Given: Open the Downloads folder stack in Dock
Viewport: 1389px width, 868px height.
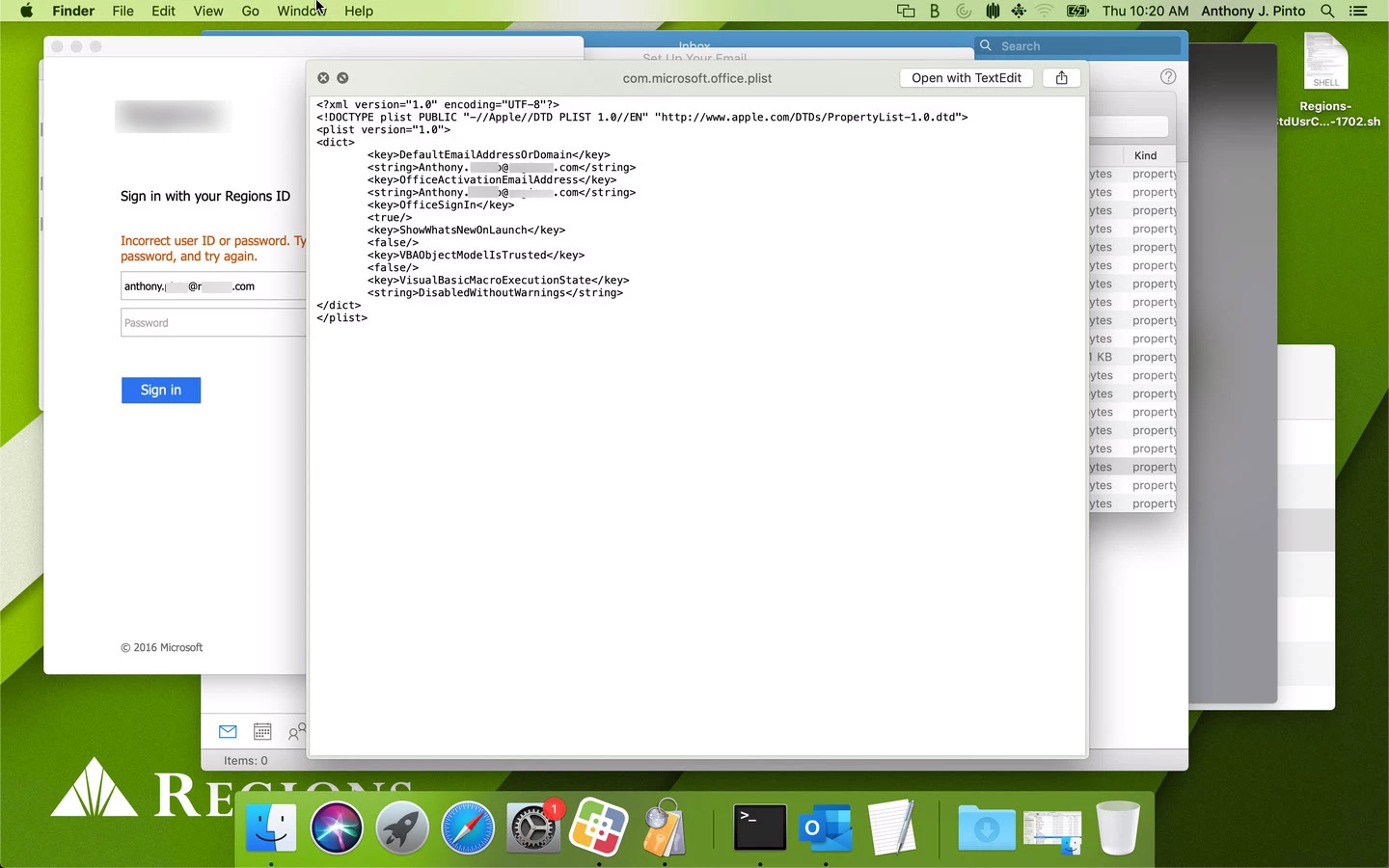Looking at the screenshot, I should [x=986, y=828].
